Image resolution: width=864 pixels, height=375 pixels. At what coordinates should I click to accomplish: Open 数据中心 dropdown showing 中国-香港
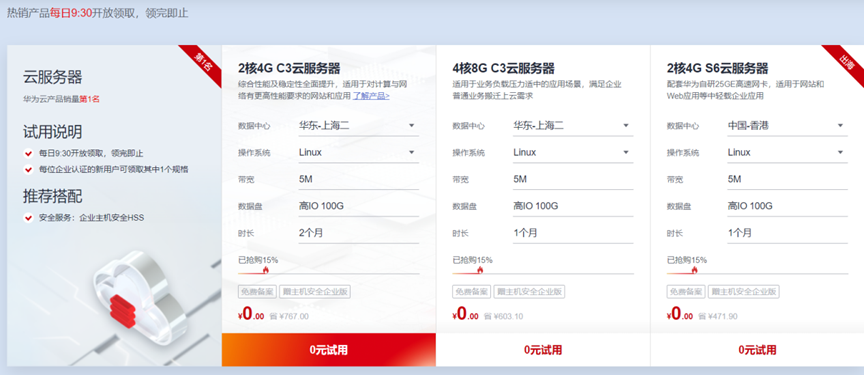(787, 126)
